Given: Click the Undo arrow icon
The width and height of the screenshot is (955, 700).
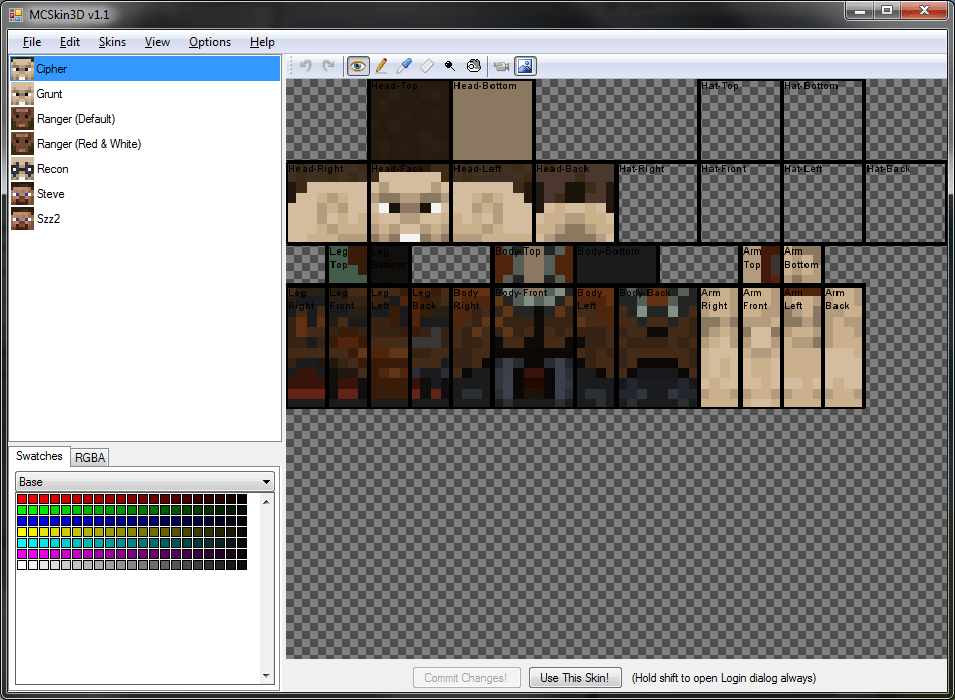Looking at the screenshot, I should [x=306, y=66].
